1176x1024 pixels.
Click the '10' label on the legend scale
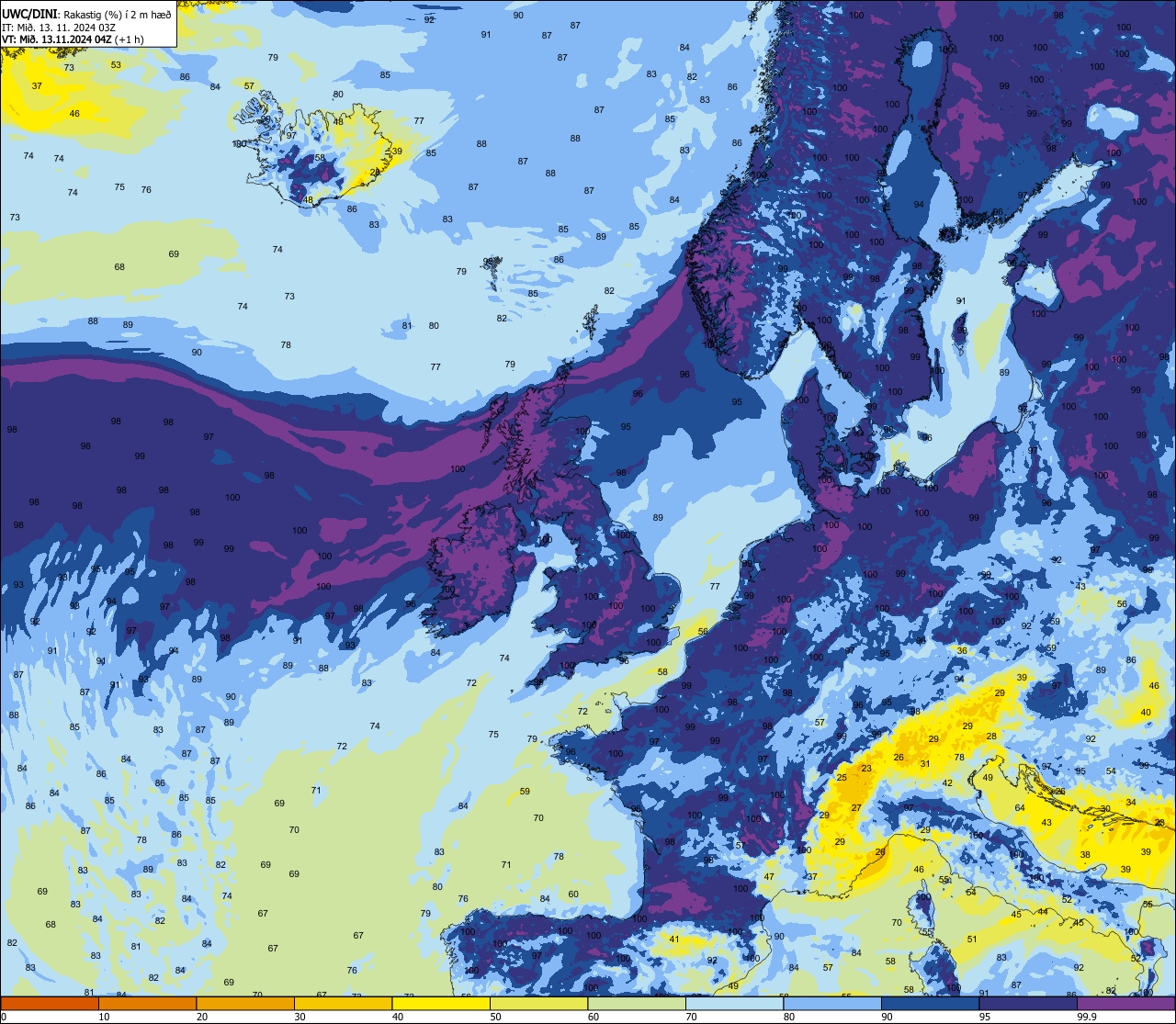point(104,1016)
